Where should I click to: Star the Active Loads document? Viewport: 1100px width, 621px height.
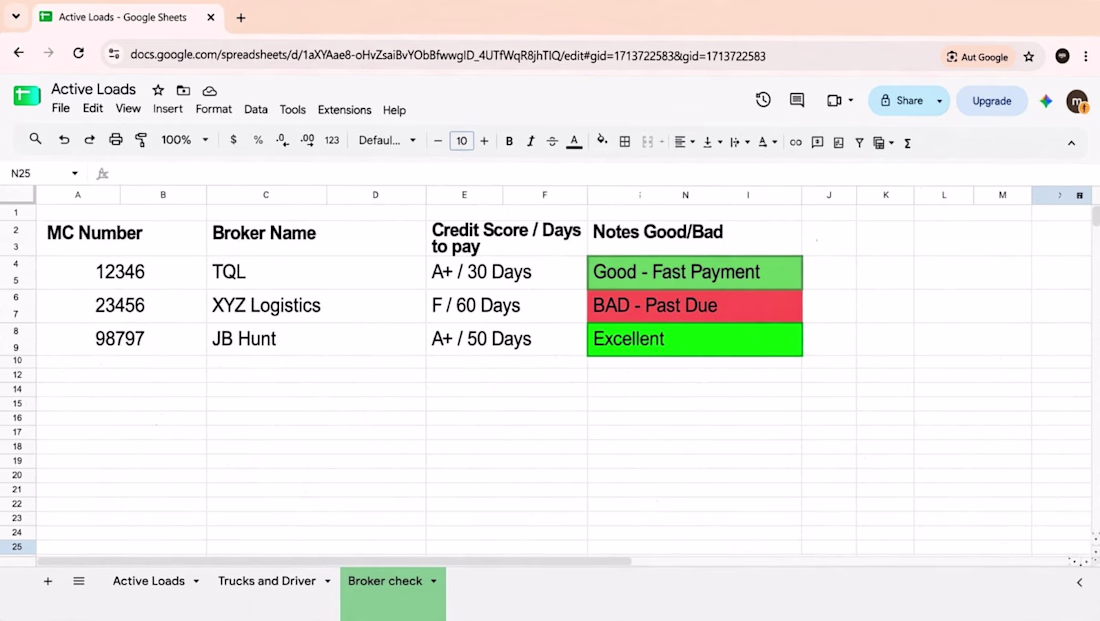pos(159,91)
